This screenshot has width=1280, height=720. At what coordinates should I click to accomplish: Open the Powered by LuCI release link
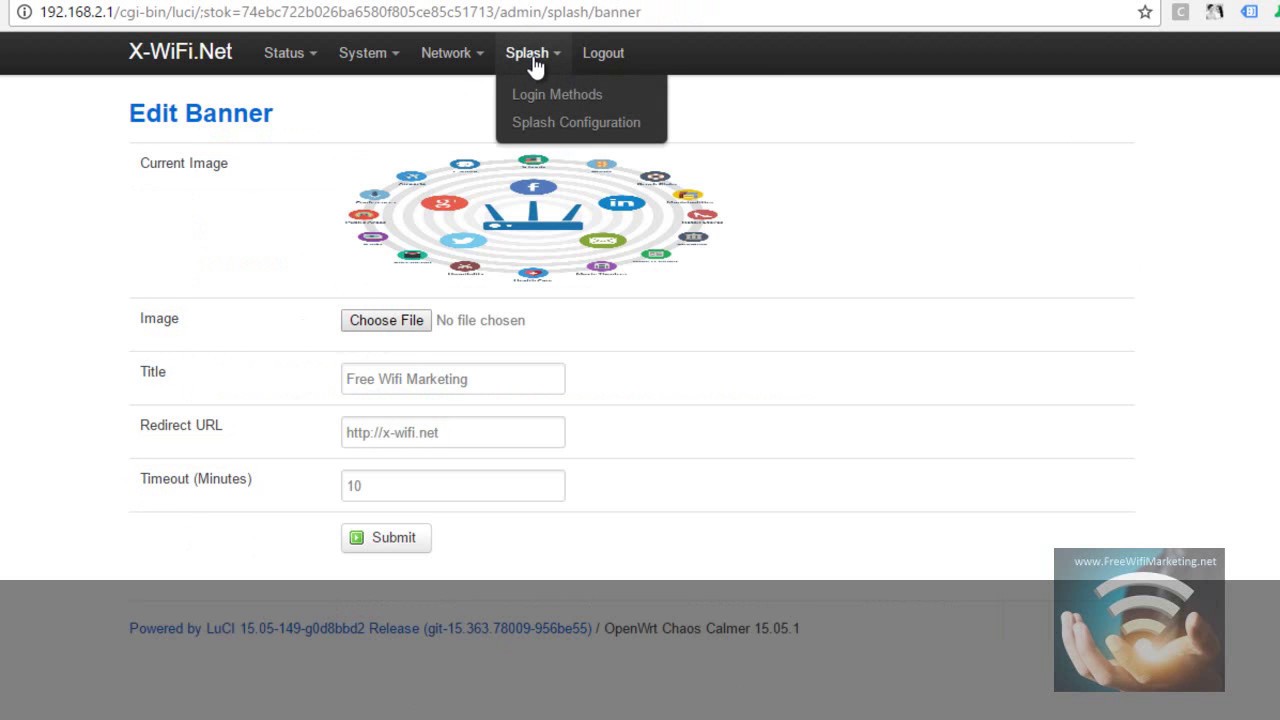tap(360, 628)
